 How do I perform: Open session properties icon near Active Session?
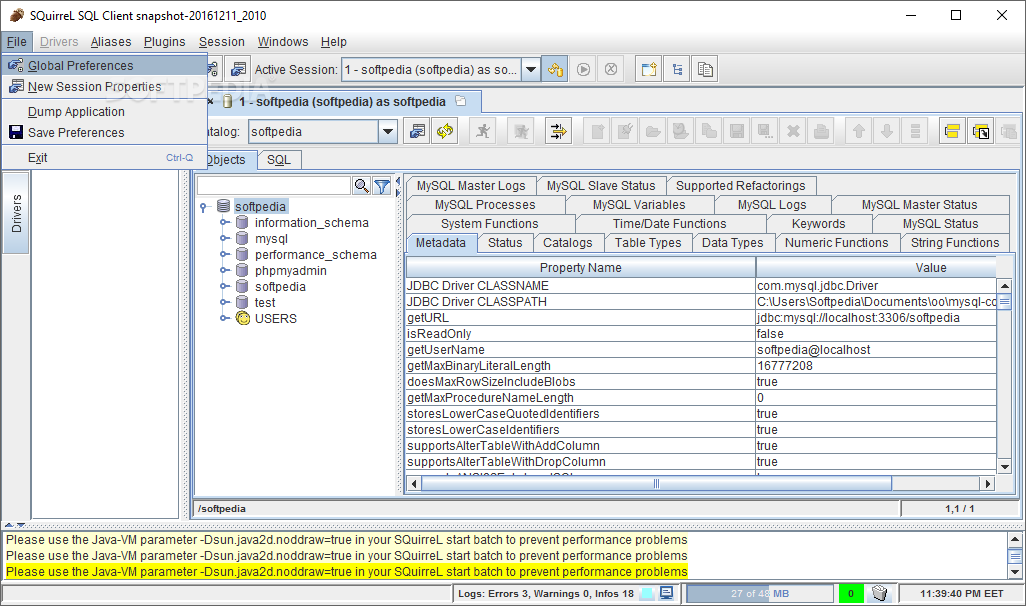point(239,69)
